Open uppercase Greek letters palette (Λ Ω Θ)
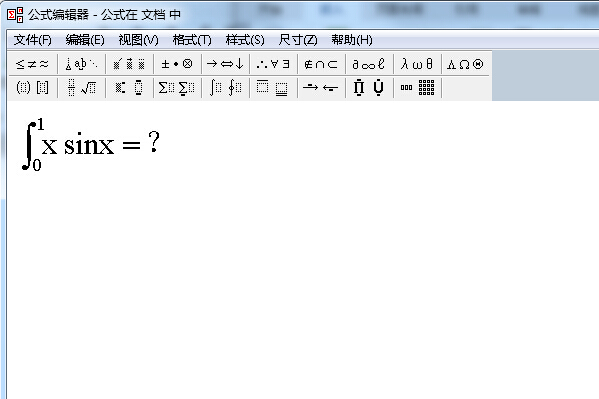 coord(465,64)
